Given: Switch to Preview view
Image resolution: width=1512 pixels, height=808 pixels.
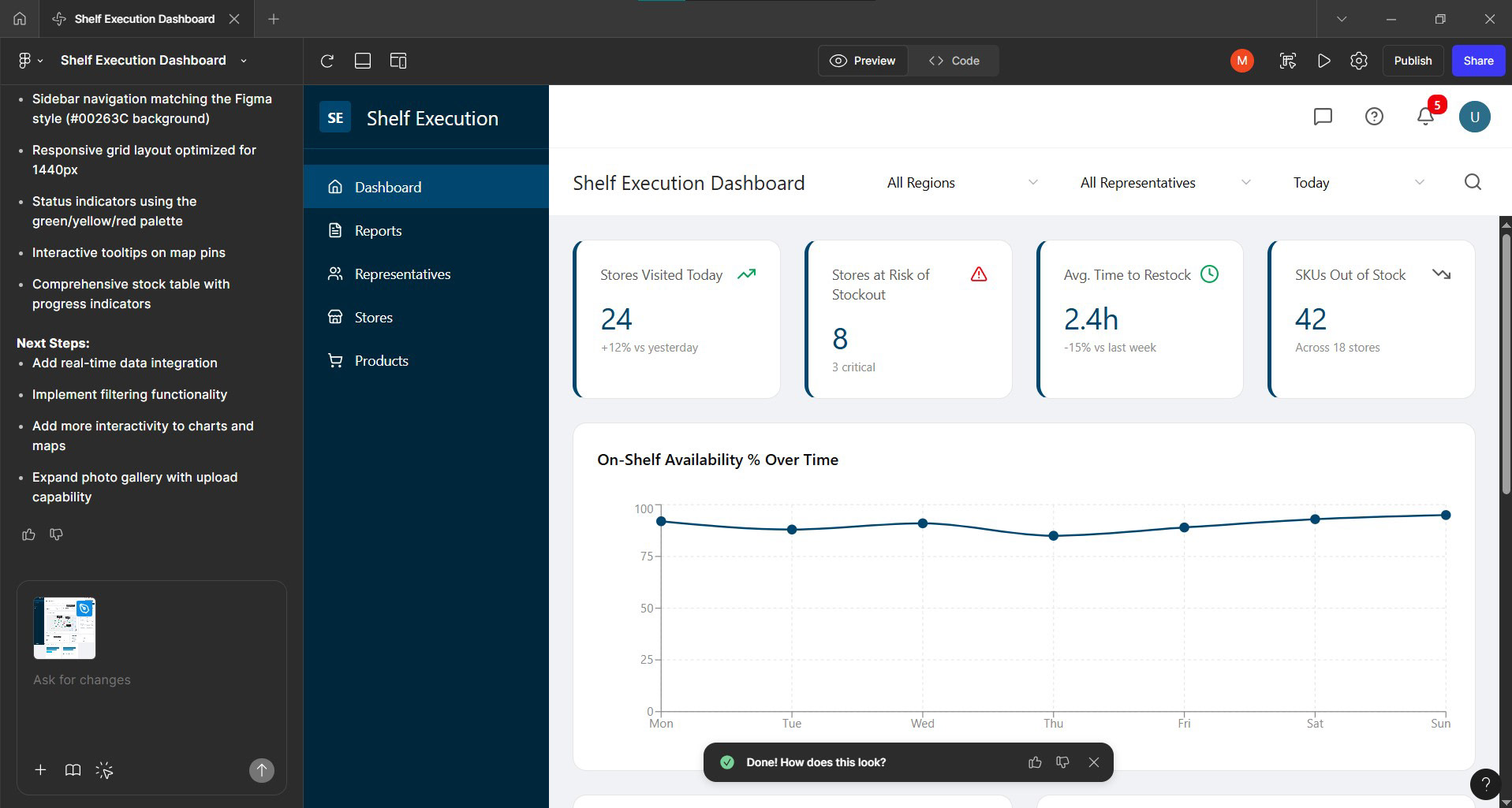Looking at the screenshot, I should [863, 61].
